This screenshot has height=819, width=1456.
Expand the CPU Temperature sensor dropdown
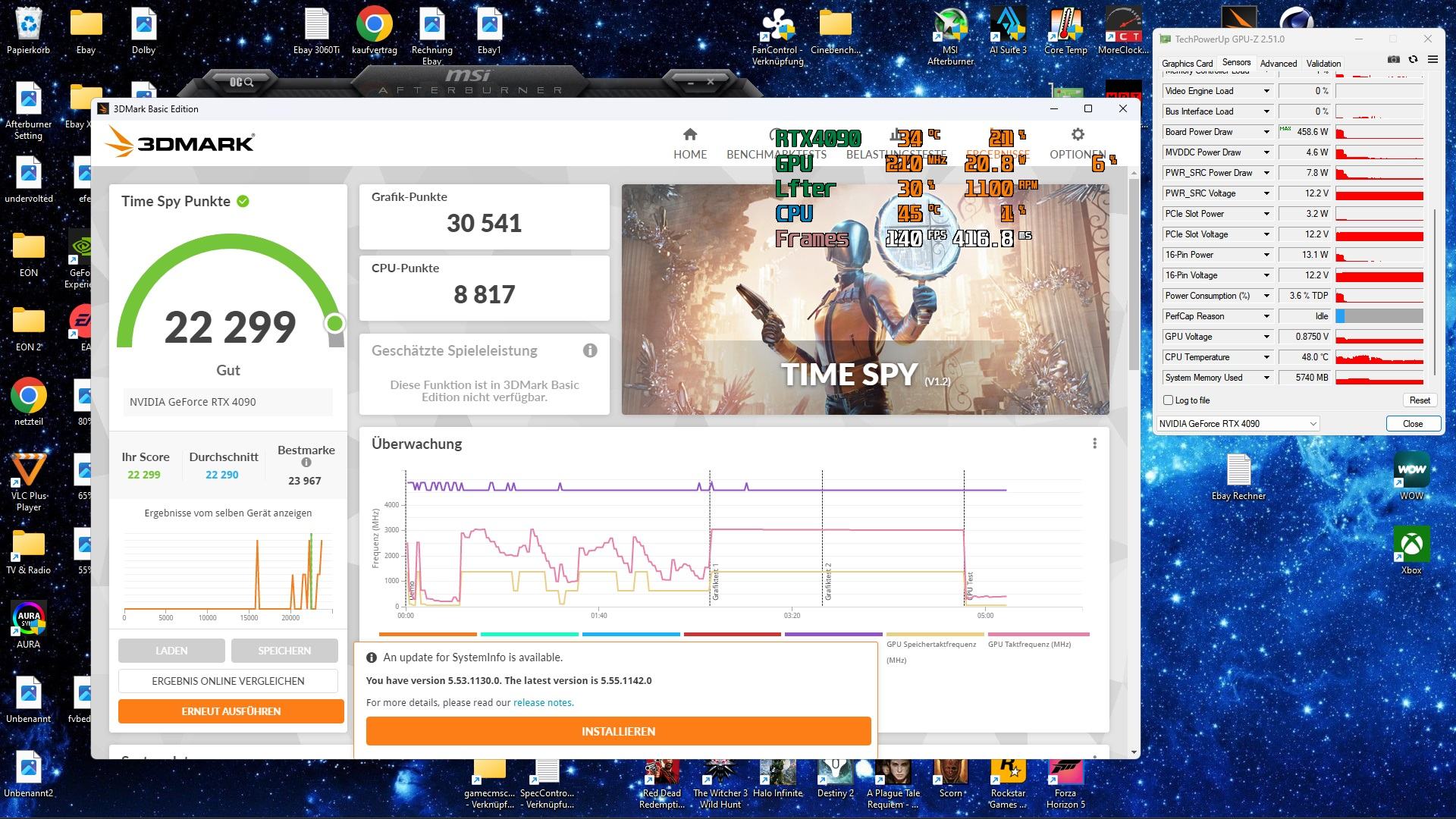click(x=1266, y=357)
